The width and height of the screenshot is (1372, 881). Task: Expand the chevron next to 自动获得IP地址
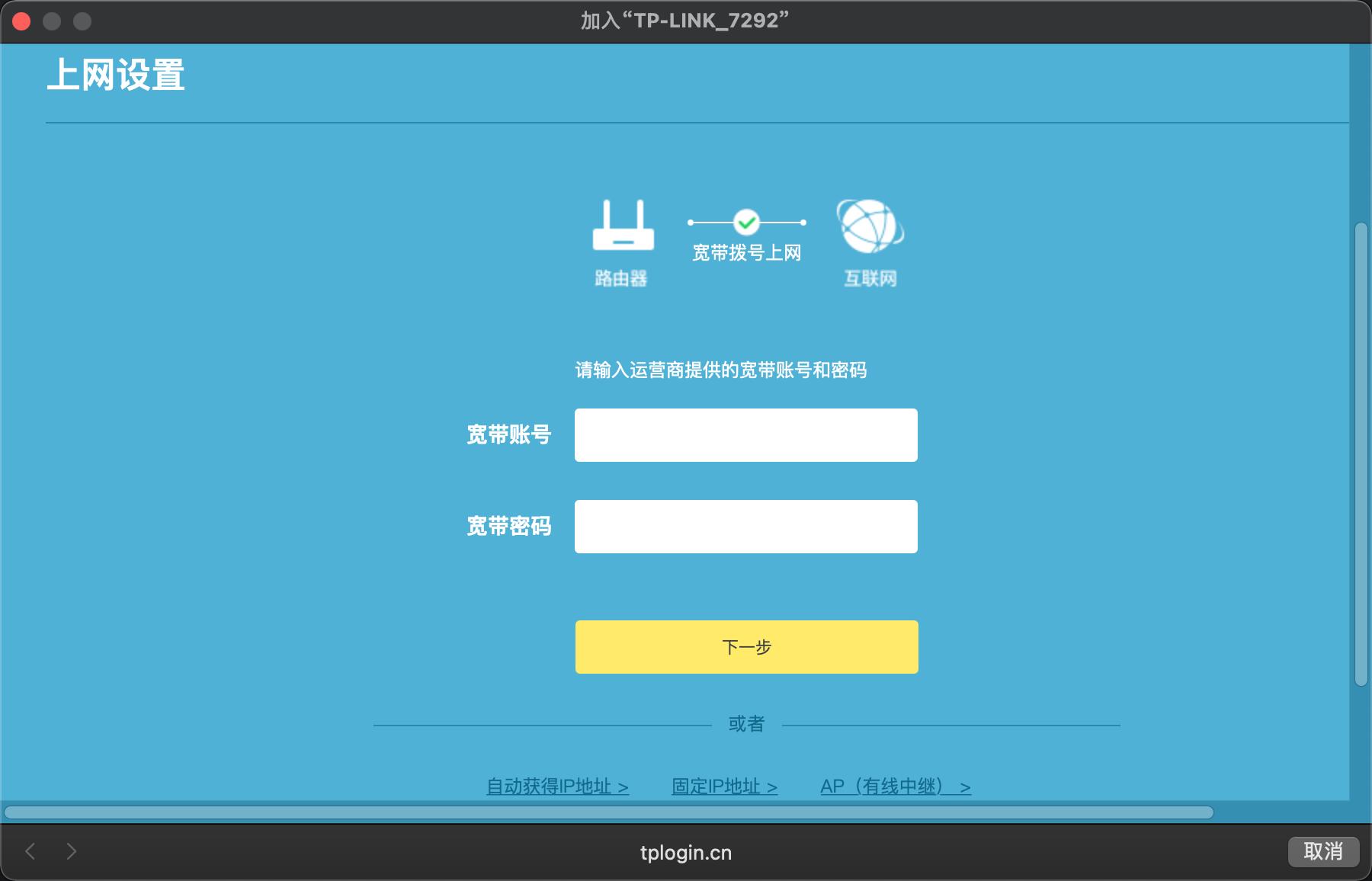pyautogui.click(x=623, y=786)
